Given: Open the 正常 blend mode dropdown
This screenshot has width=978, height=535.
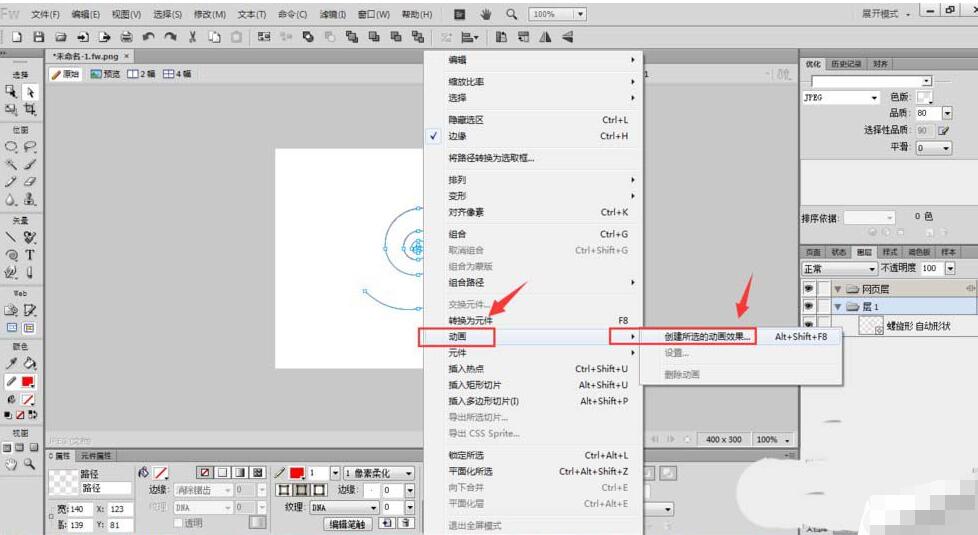Looking at the screenshot, I should pyautogui.click(x=840, y=268).
